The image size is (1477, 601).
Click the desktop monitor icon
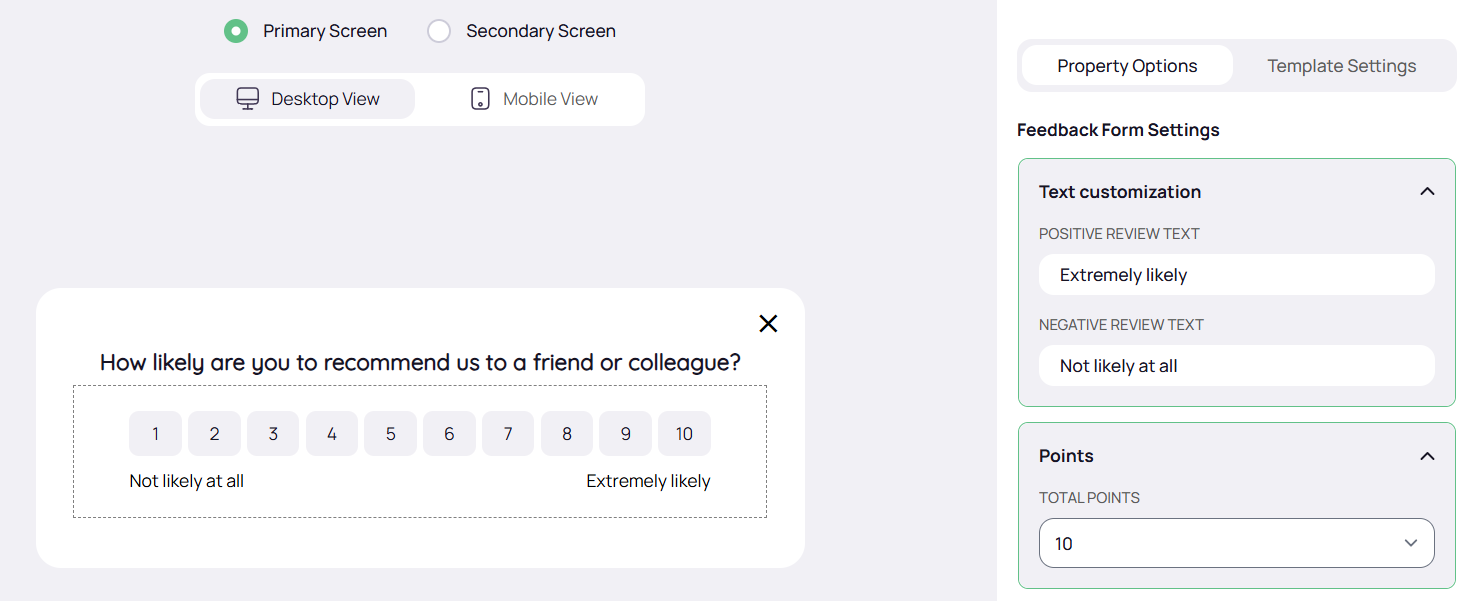point(247,99)
